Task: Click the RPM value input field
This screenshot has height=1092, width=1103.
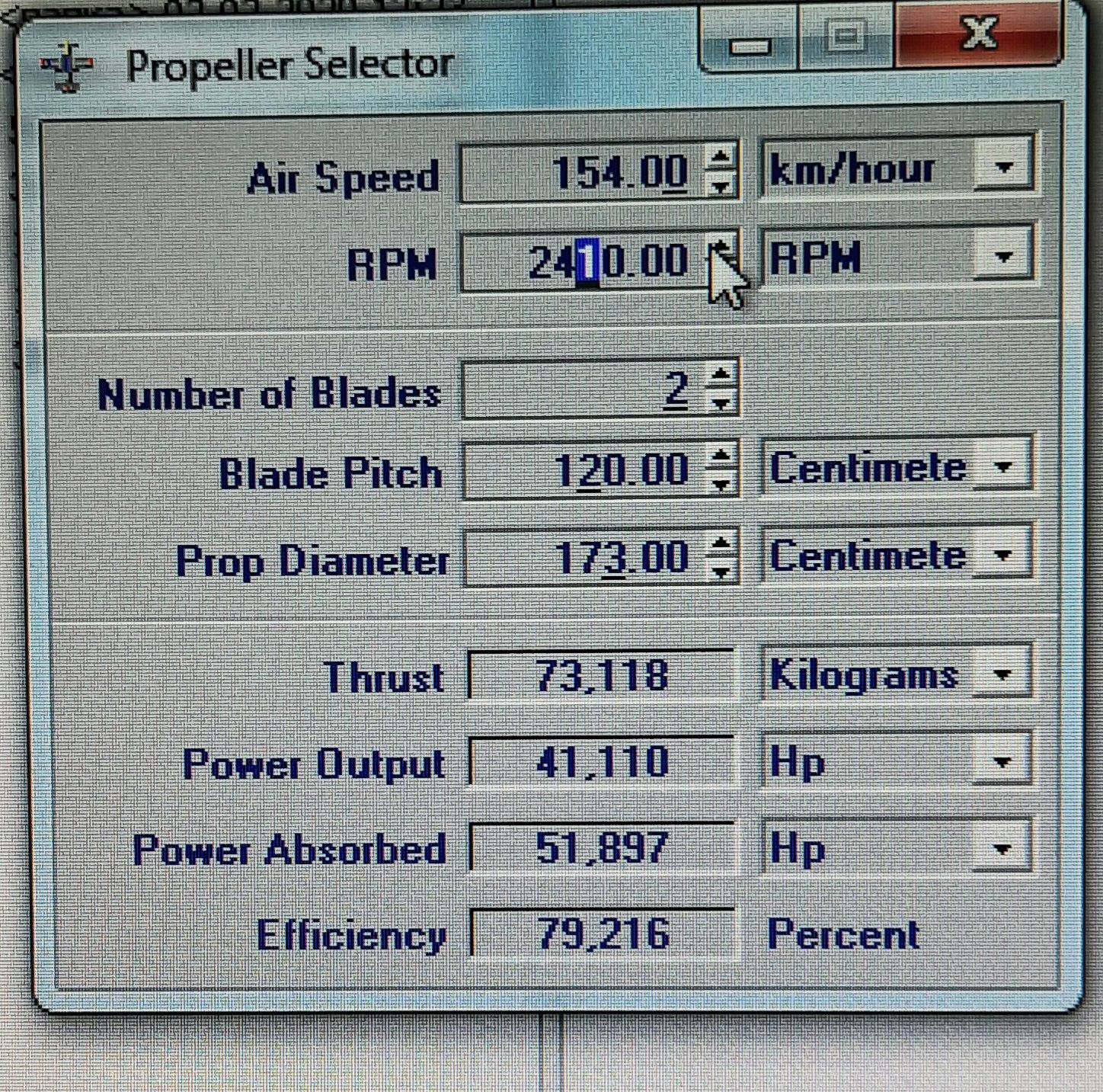Action: (583, 261)
